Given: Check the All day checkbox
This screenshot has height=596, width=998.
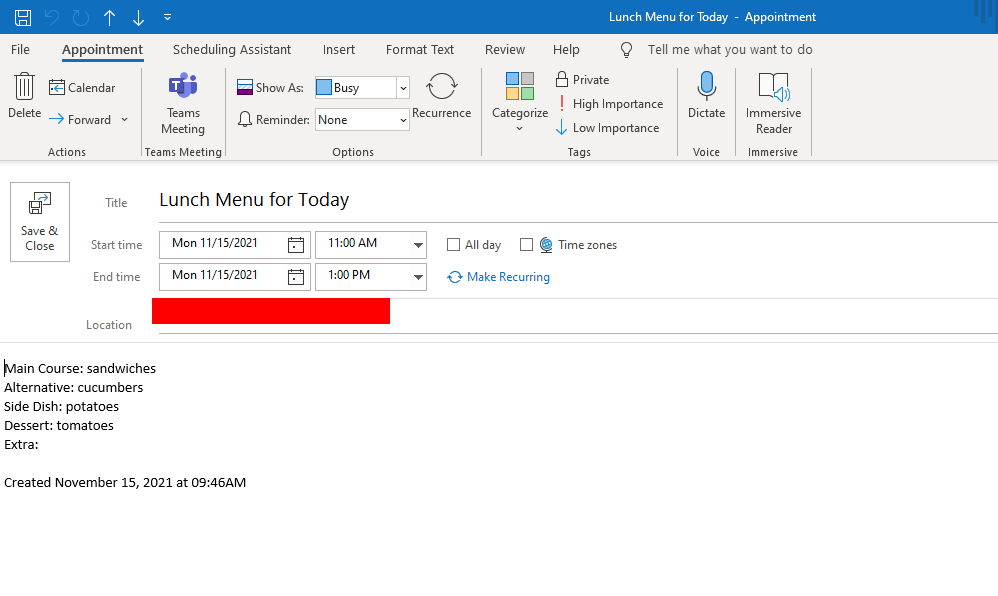Looking at the screenshot, I should (453, 245).
